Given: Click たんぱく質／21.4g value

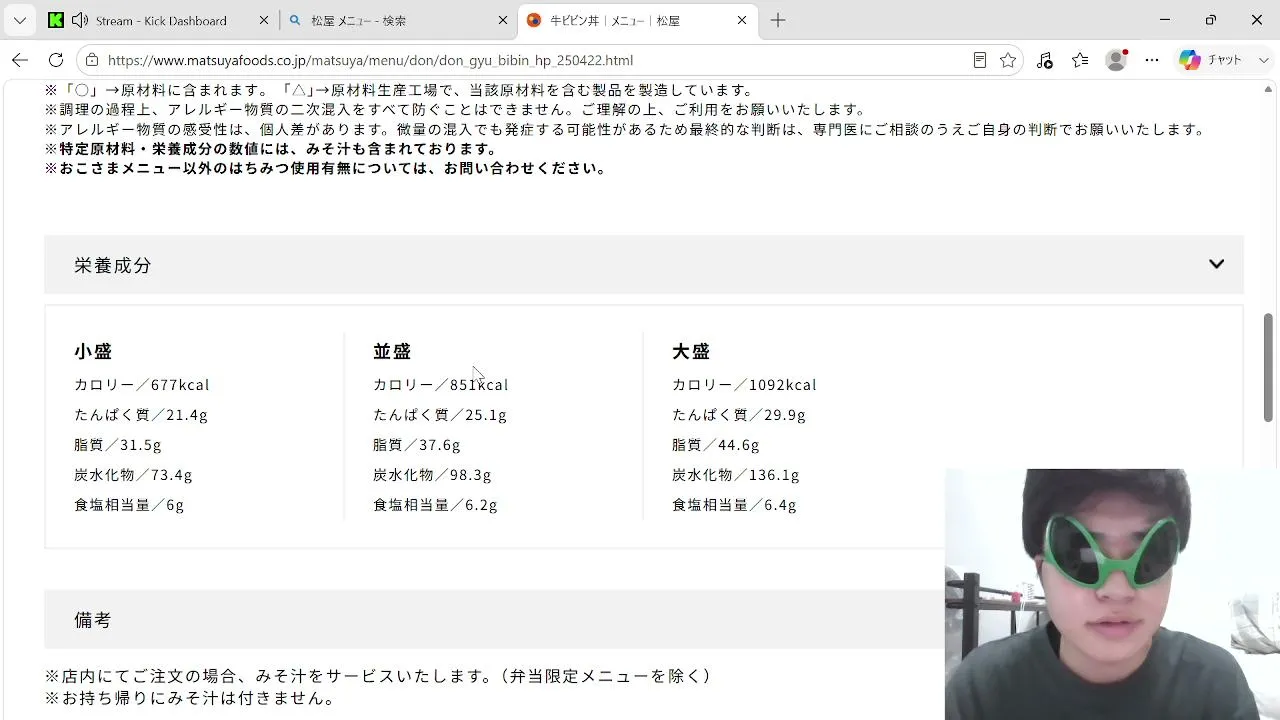Looking at the screenshot, I should pyautogui.click(x=141, y=414).
